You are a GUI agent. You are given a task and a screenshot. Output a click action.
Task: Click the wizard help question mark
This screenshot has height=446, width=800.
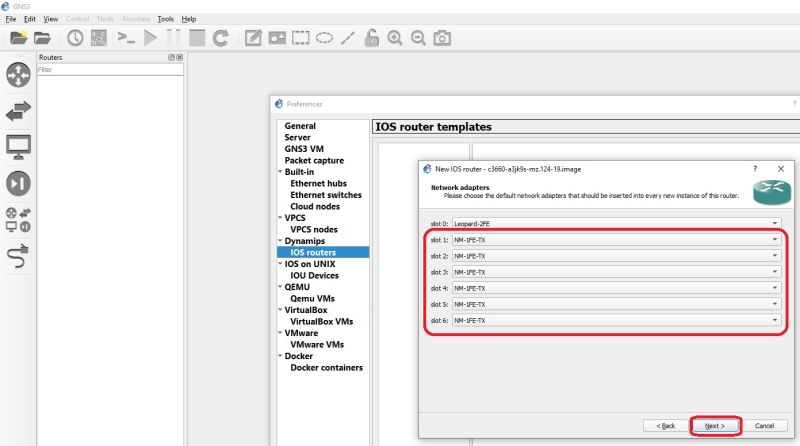click(755, 169)
